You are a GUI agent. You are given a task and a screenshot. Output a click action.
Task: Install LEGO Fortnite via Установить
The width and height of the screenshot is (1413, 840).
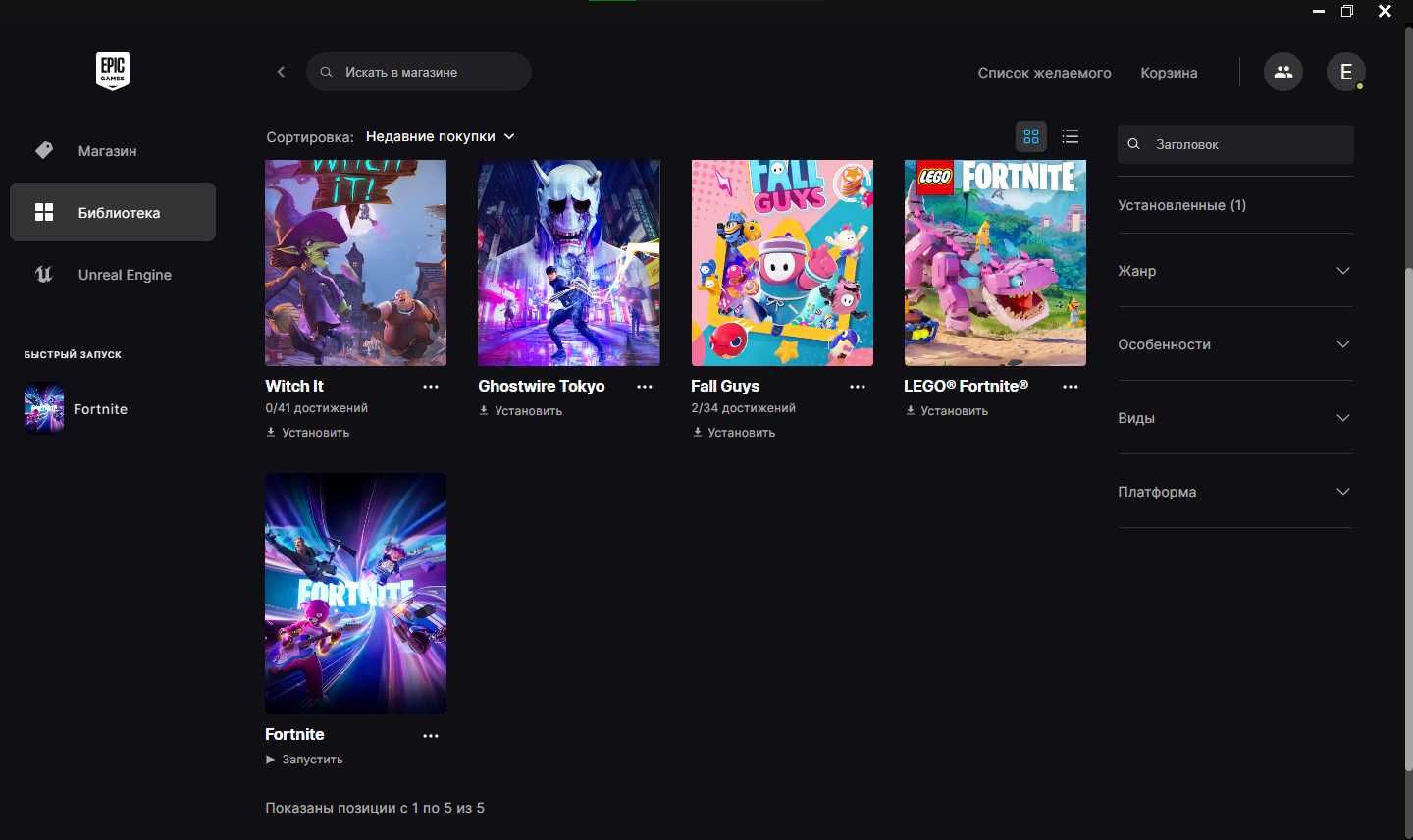click(x=947, y=411)
